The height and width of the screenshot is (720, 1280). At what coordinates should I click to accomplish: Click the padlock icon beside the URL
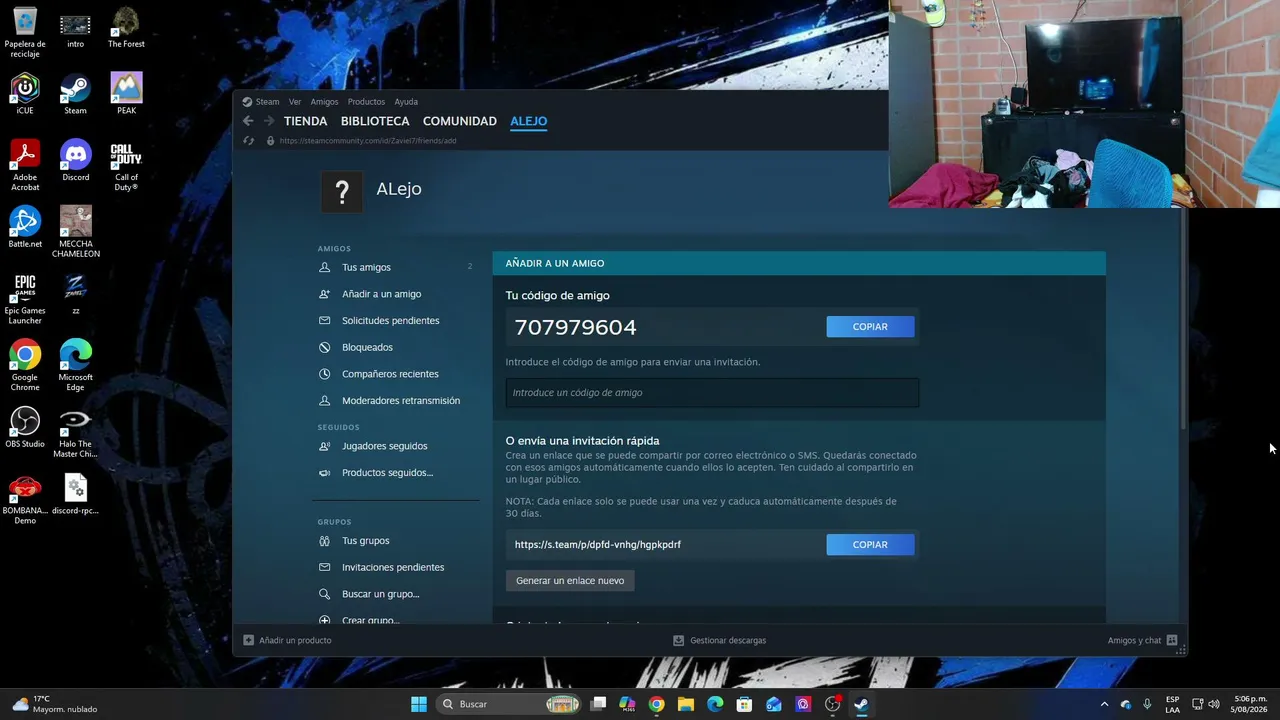click(x=270, y=141)
